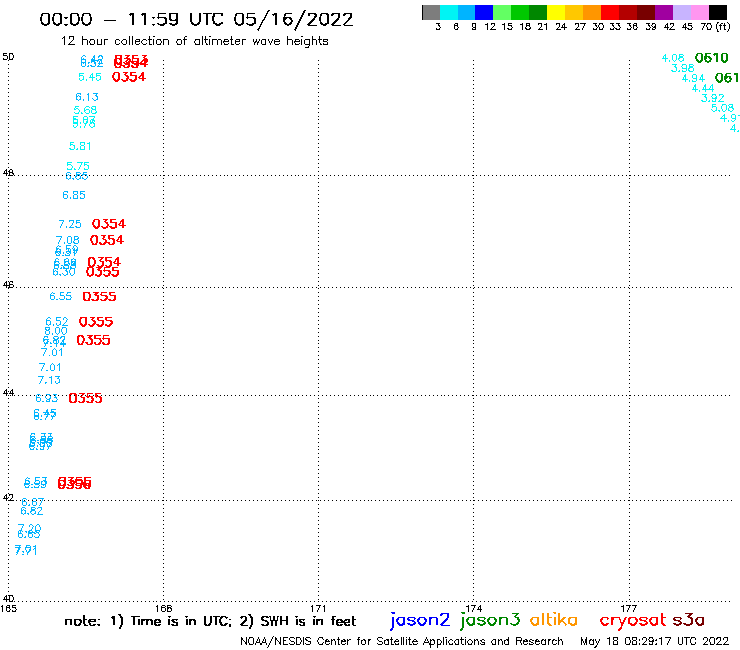
Task: Click the wave height value 4.08
Action: coord(673,58)
